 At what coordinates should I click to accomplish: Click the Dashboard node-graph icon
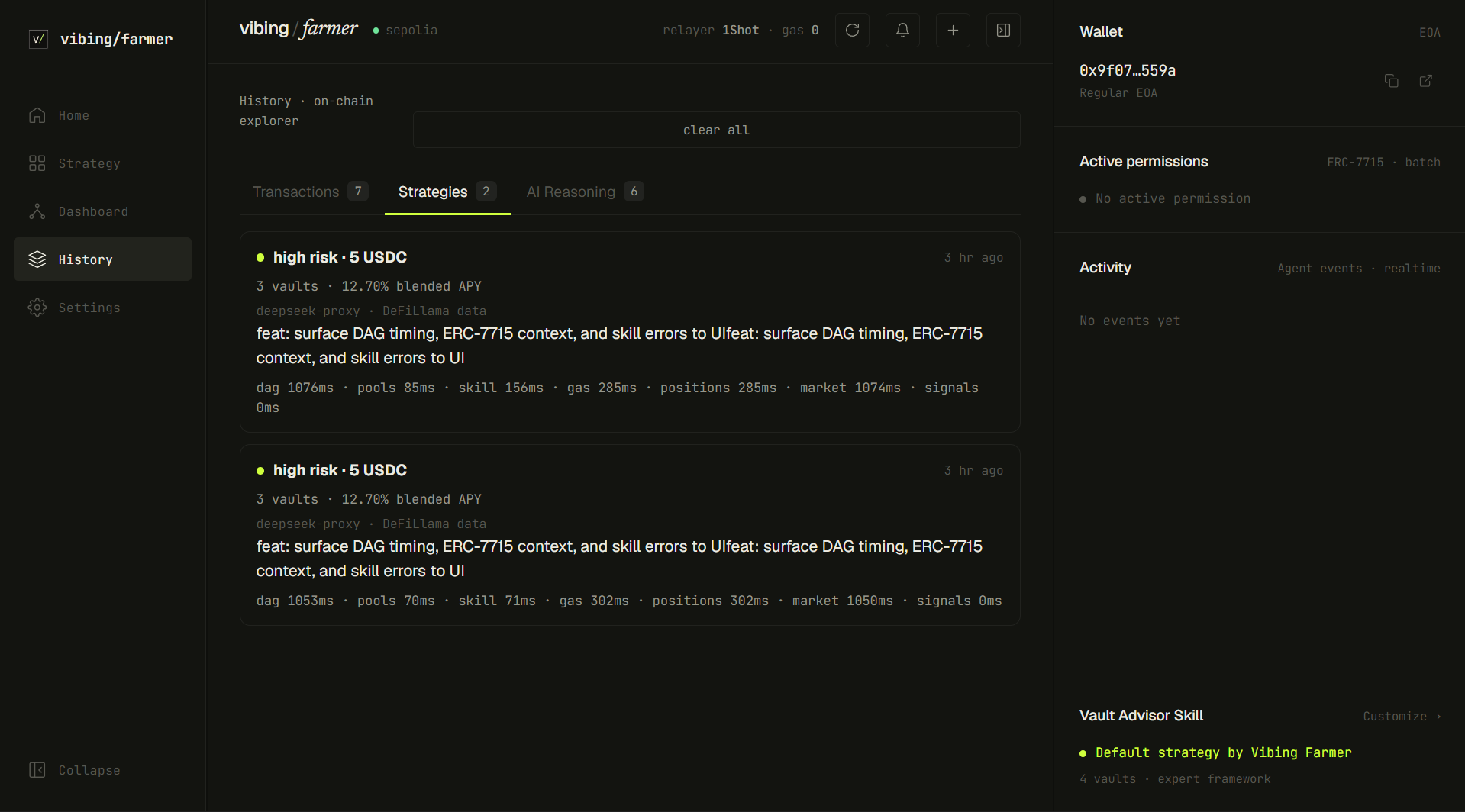(x=37, y=211)
